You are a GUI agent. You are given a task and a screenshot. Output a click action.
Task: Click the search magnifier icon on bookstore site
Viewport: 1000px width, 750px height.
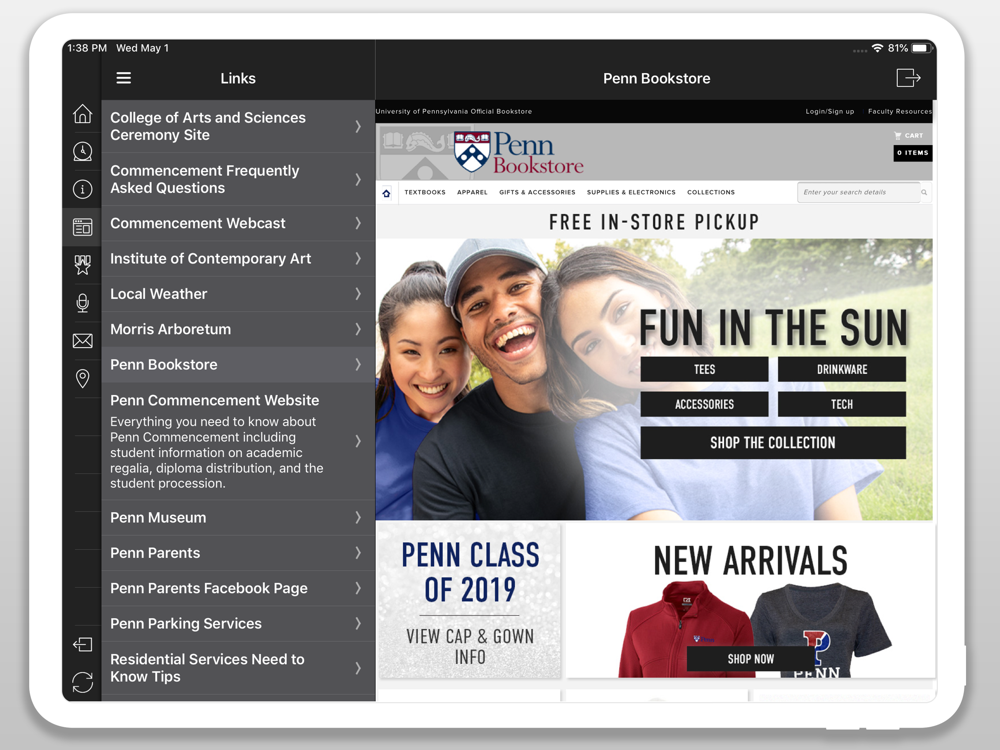[923, 192]
